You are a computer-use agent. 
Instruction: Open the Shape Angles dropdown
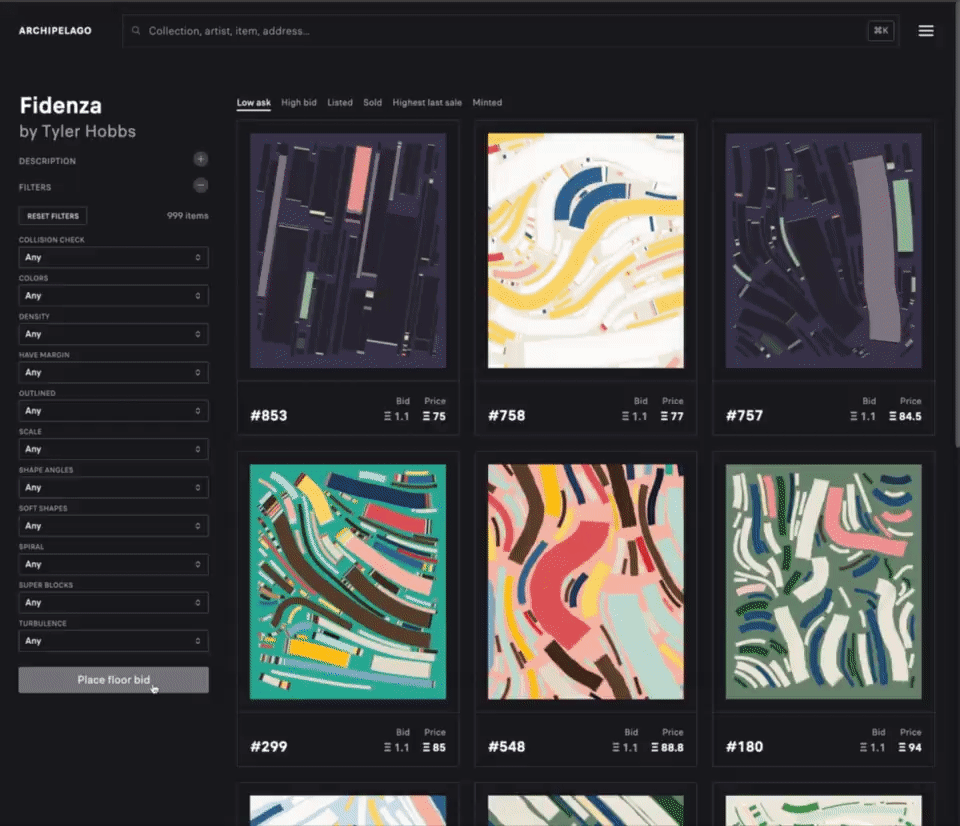(x=113, y=487)
